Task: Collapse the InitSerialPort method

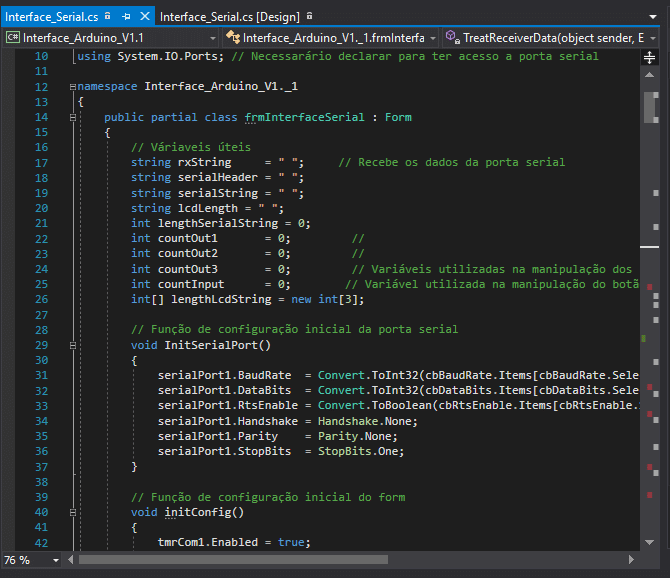Action: tap(73, 345)
